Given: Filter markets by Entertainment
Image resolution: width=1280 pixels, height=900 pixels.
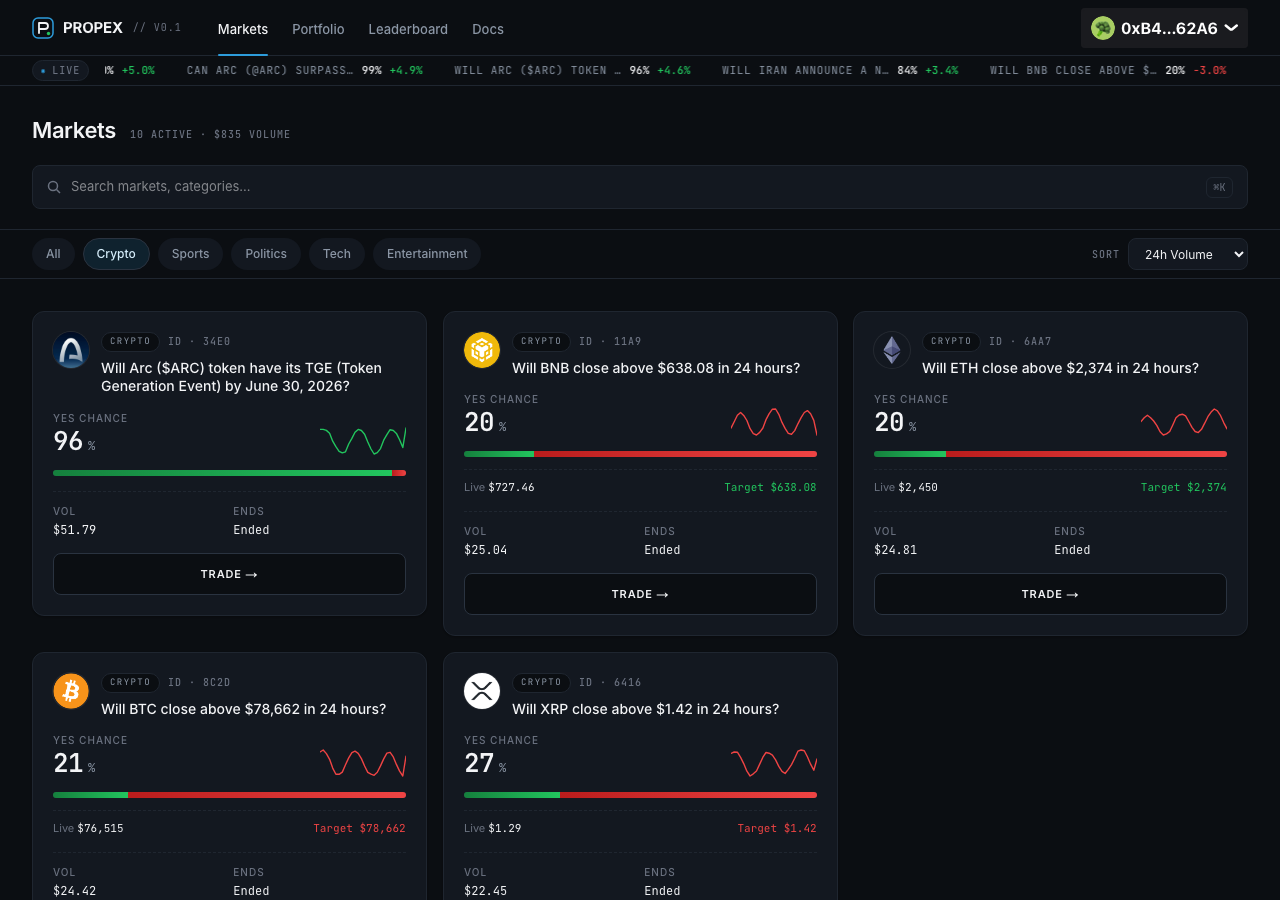Looking at the screenshot, I should [427, 254].
